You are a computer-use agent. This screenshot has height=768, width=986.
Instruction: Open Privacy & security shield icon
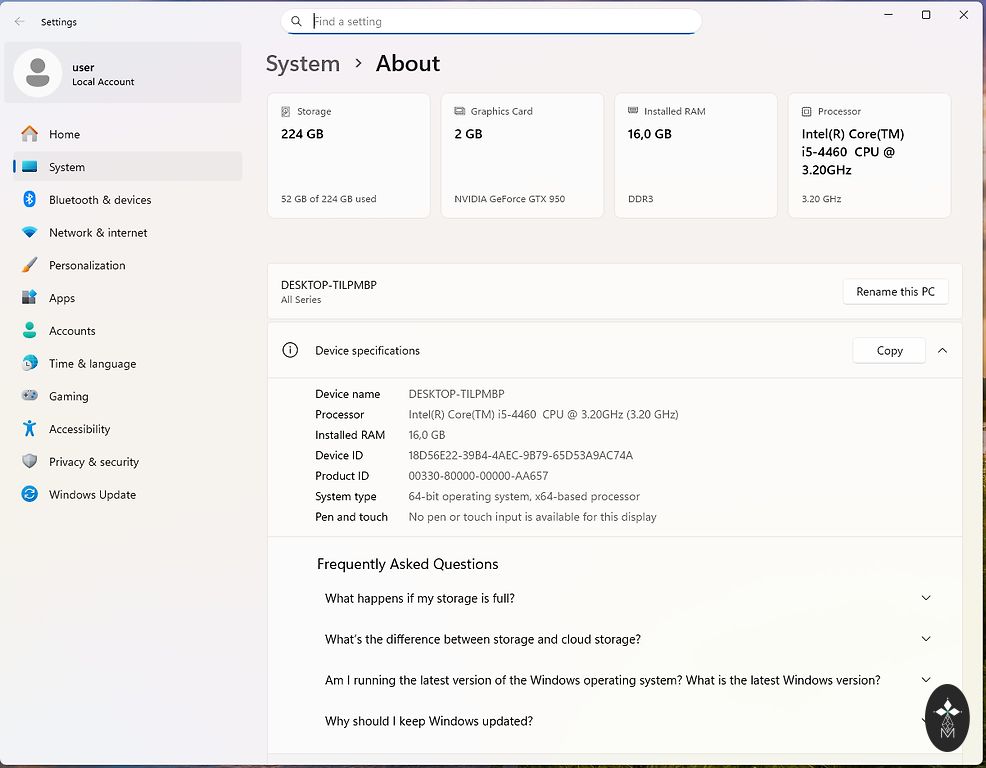[x=30, y=462]
